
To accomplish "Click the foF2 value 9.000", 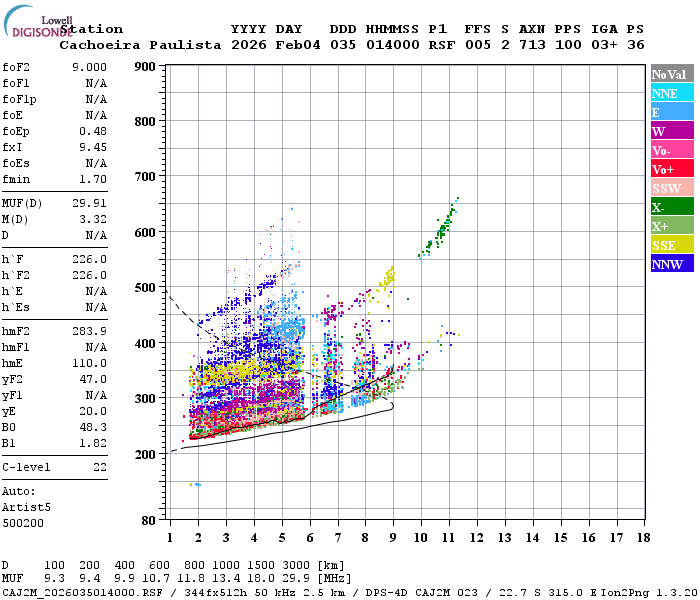I will [89, 67].
